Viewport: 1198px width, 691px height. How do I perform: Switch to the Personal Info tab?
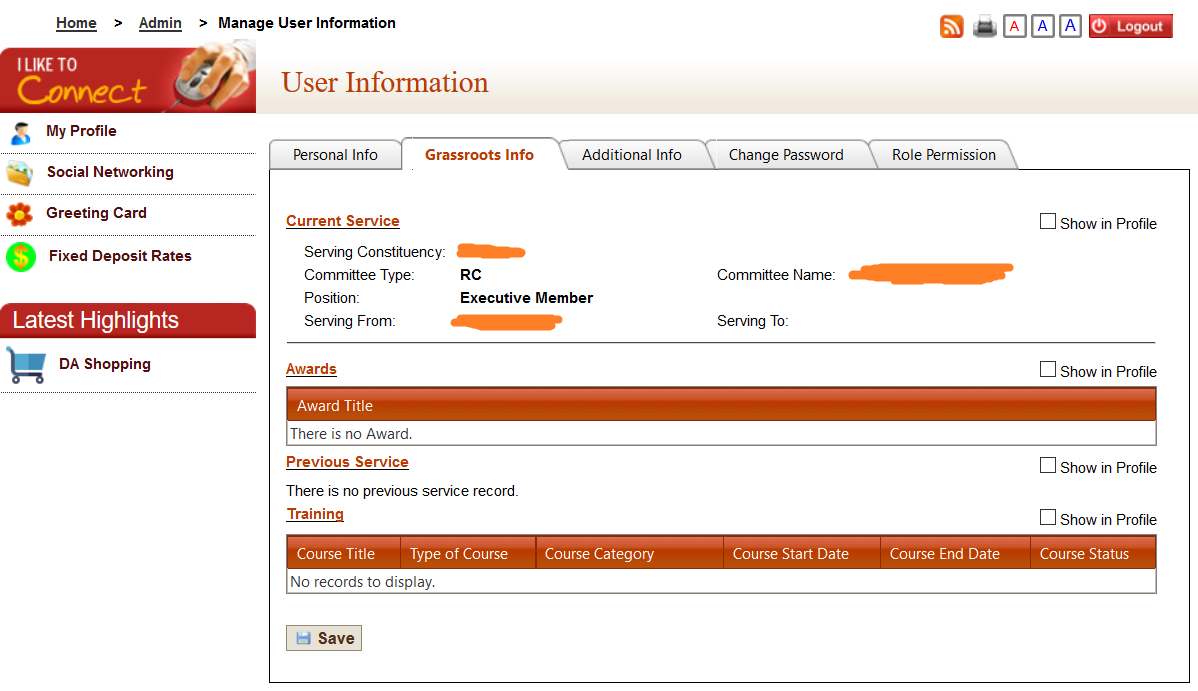[x=335, y=155]
